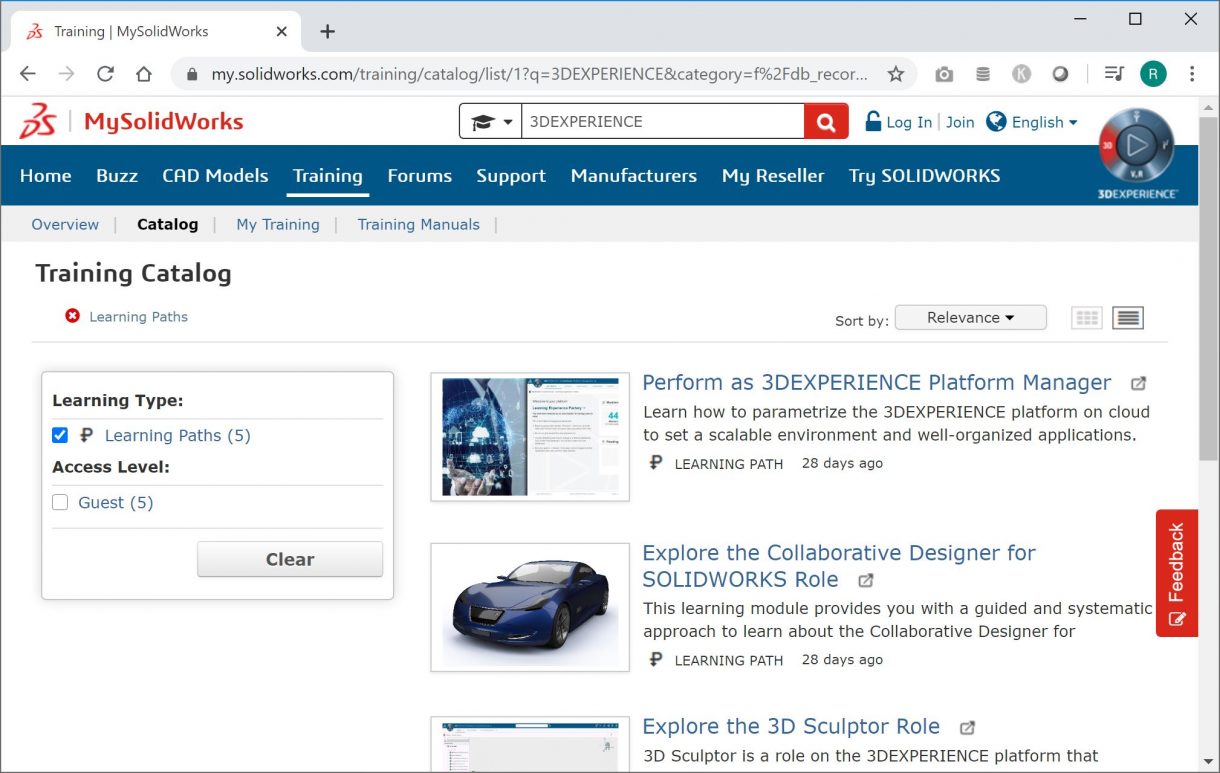The width and height of the screenshot is (1220, 773).
Task: Check the Guest access level checkbox
Action: 60,502
